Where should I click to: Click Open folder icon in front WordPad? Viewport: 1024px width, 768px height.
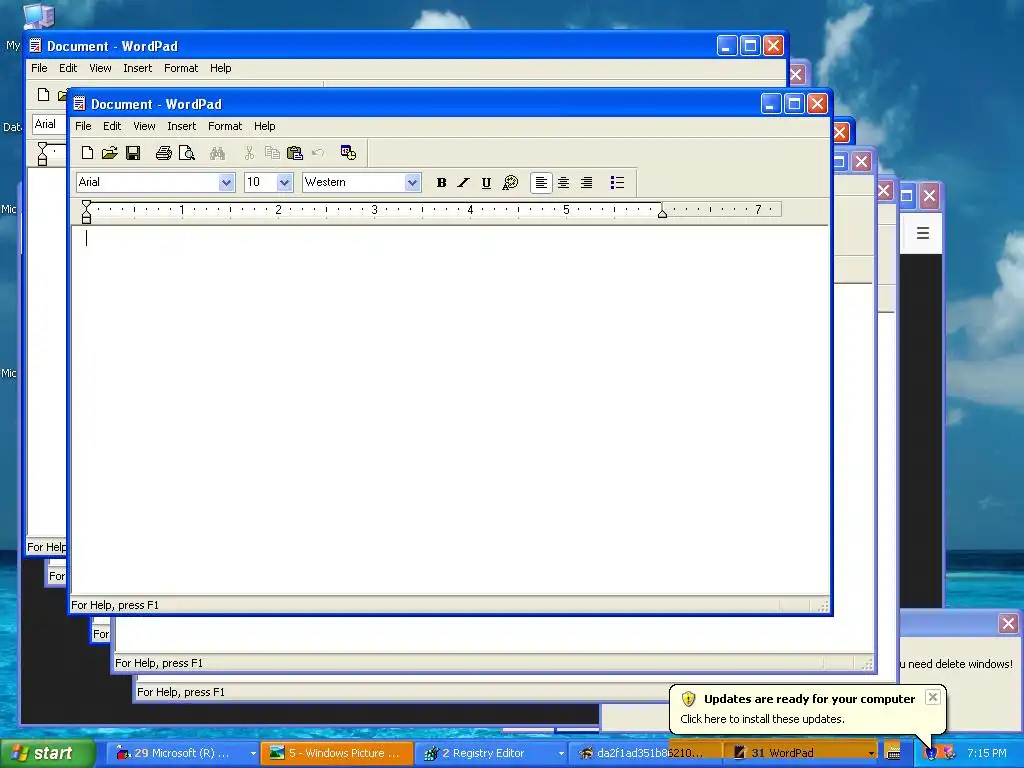(109, 153)
